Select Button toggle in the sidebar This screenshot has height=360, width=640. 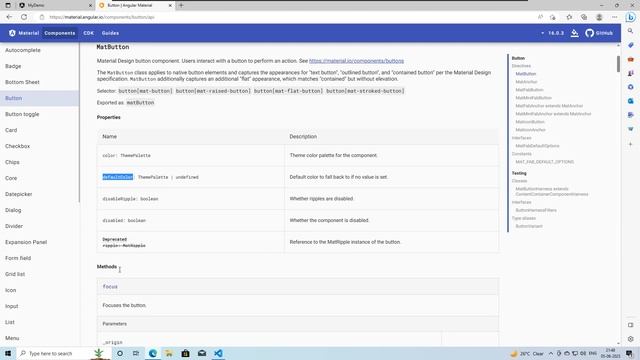(22, 114)
